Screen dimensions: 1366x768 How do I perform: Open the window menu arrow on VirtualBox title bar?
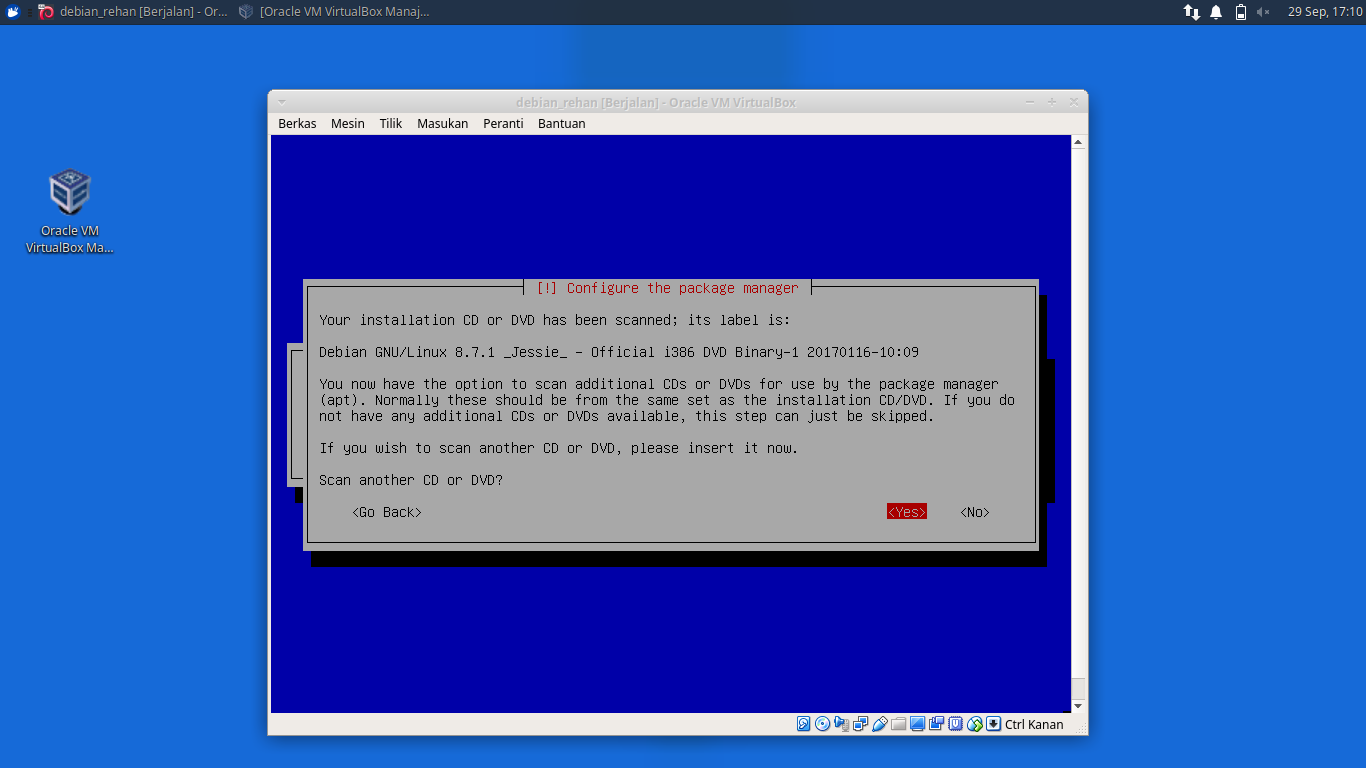[x=282, y=102]
